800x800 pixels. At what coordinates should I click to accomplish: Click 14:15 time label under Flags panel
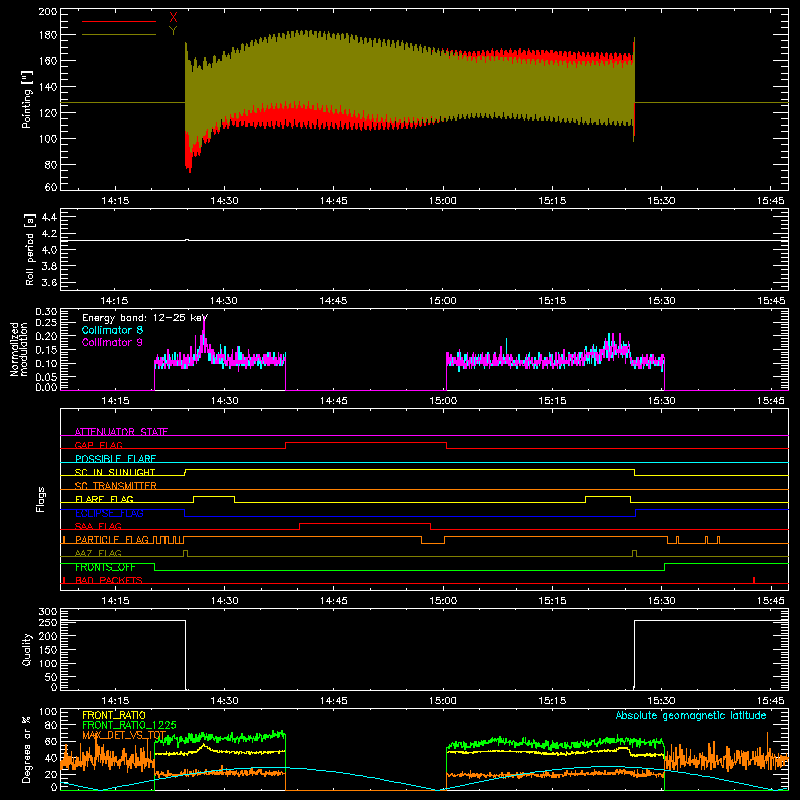115,601
